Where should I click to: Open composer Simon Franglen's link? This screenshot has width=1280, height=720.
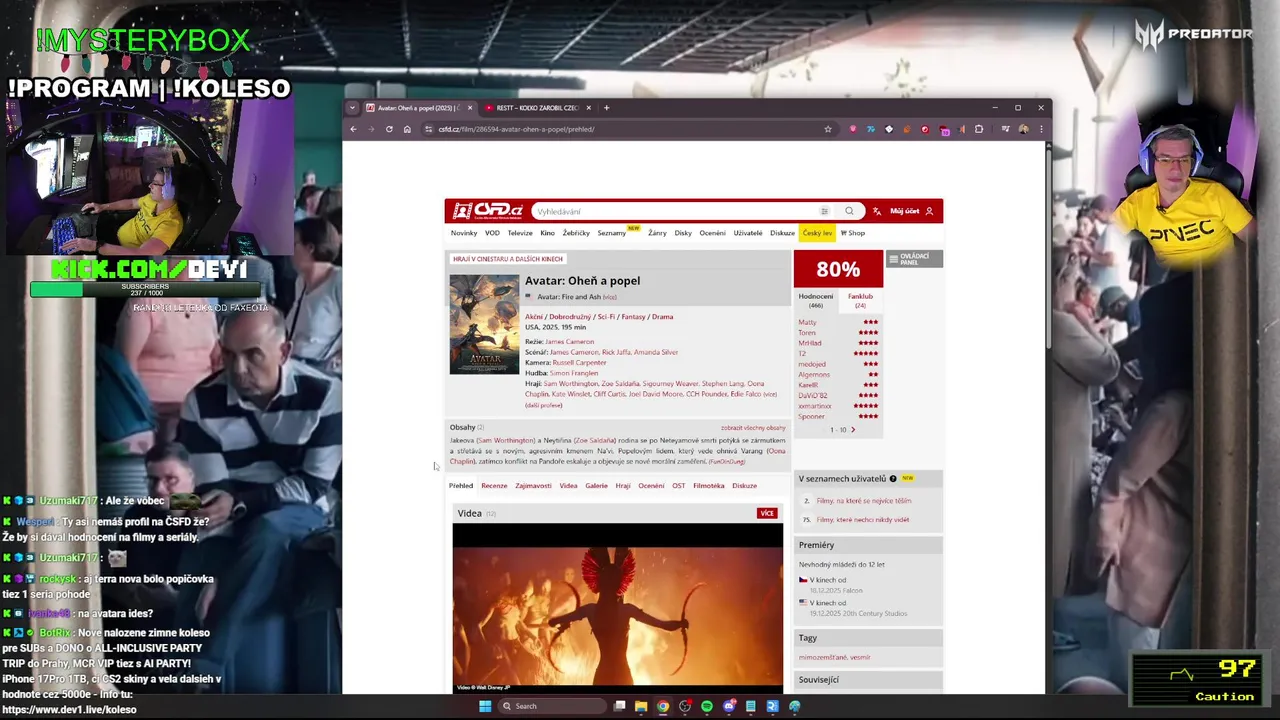pos(574,373)
